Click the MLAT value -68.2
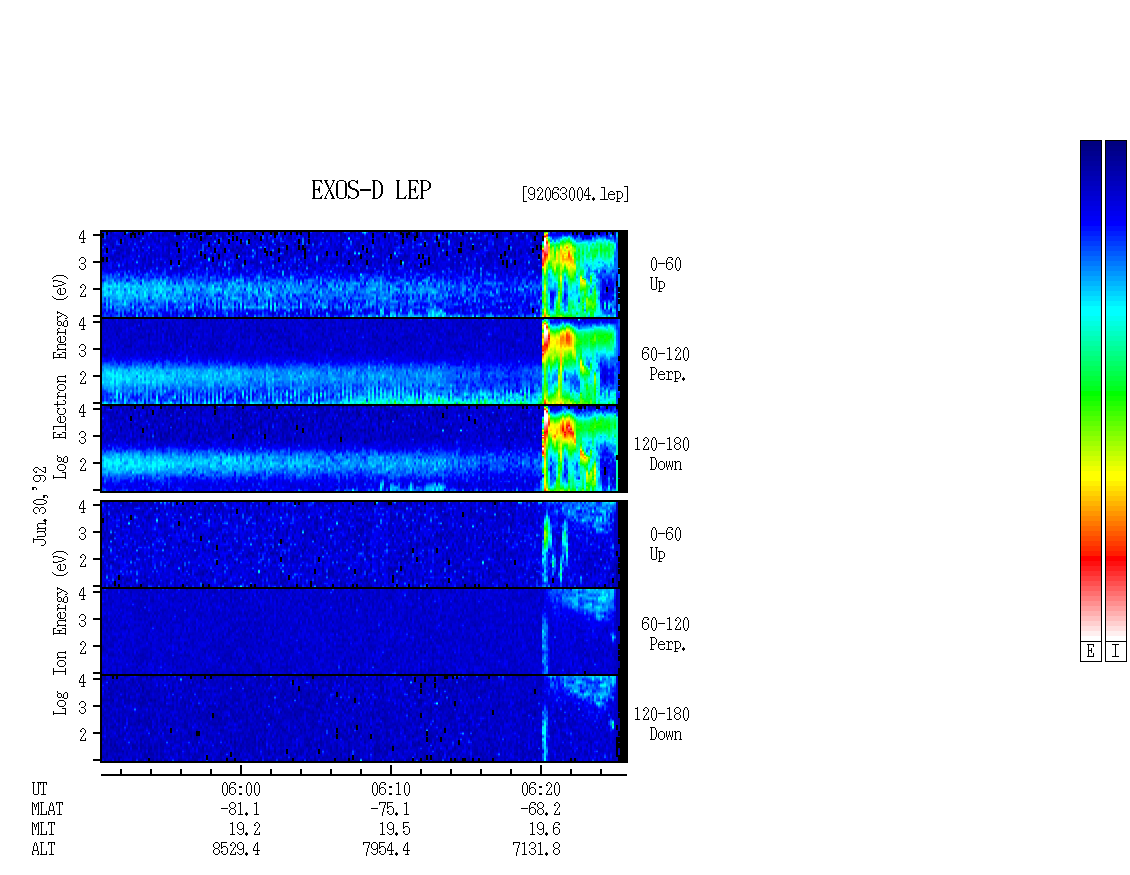This screenshot has height=875, width=1130. [x=540, y=809]
